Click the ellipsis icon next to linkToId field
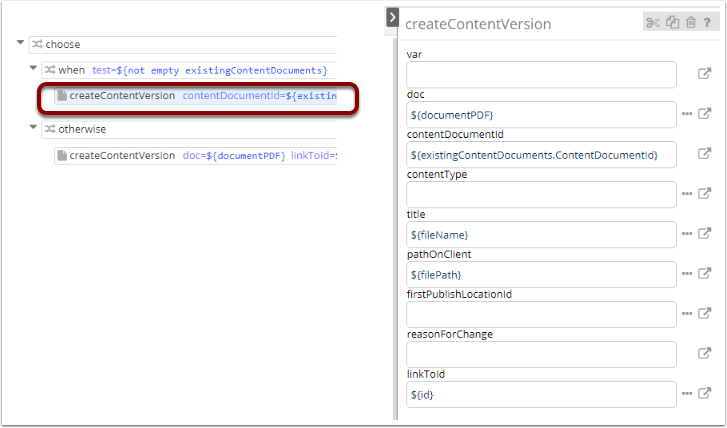Screen dimensions: 727x428 [x=687, y=394]
